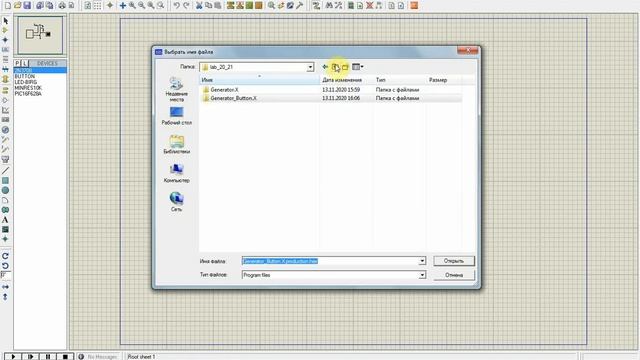Click the file name input field

tap(330, 261)
